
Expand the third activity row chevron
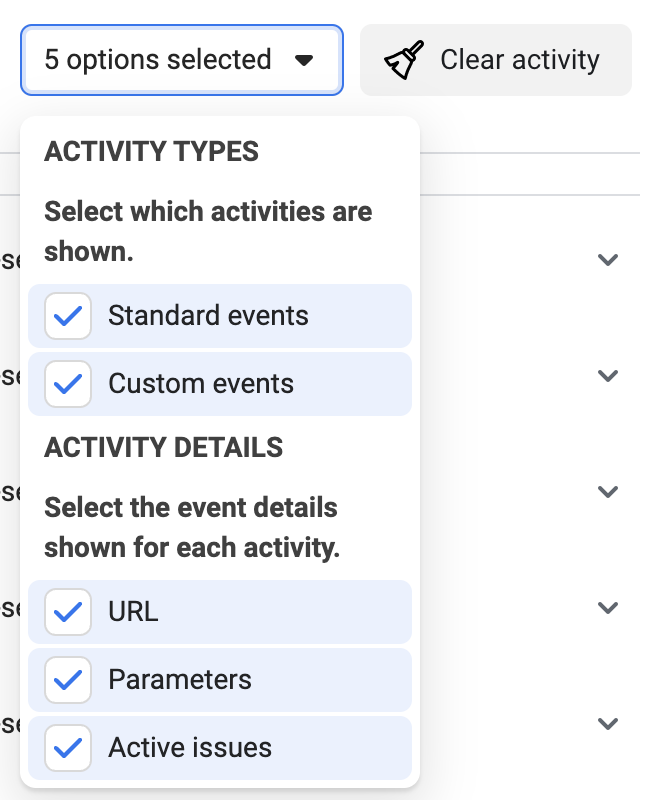[x=608, y=491]
